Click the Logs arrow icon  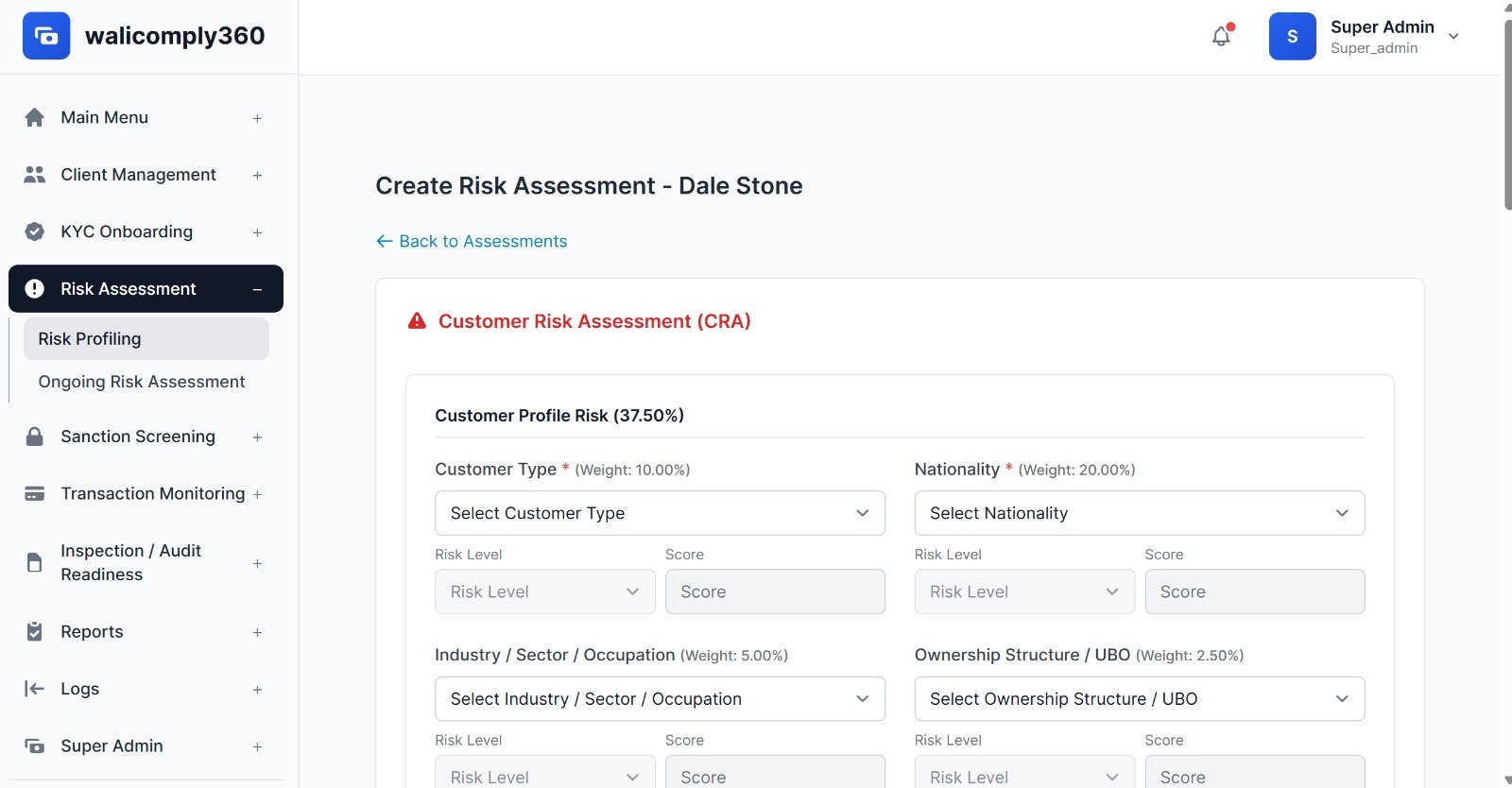[35, 689]
